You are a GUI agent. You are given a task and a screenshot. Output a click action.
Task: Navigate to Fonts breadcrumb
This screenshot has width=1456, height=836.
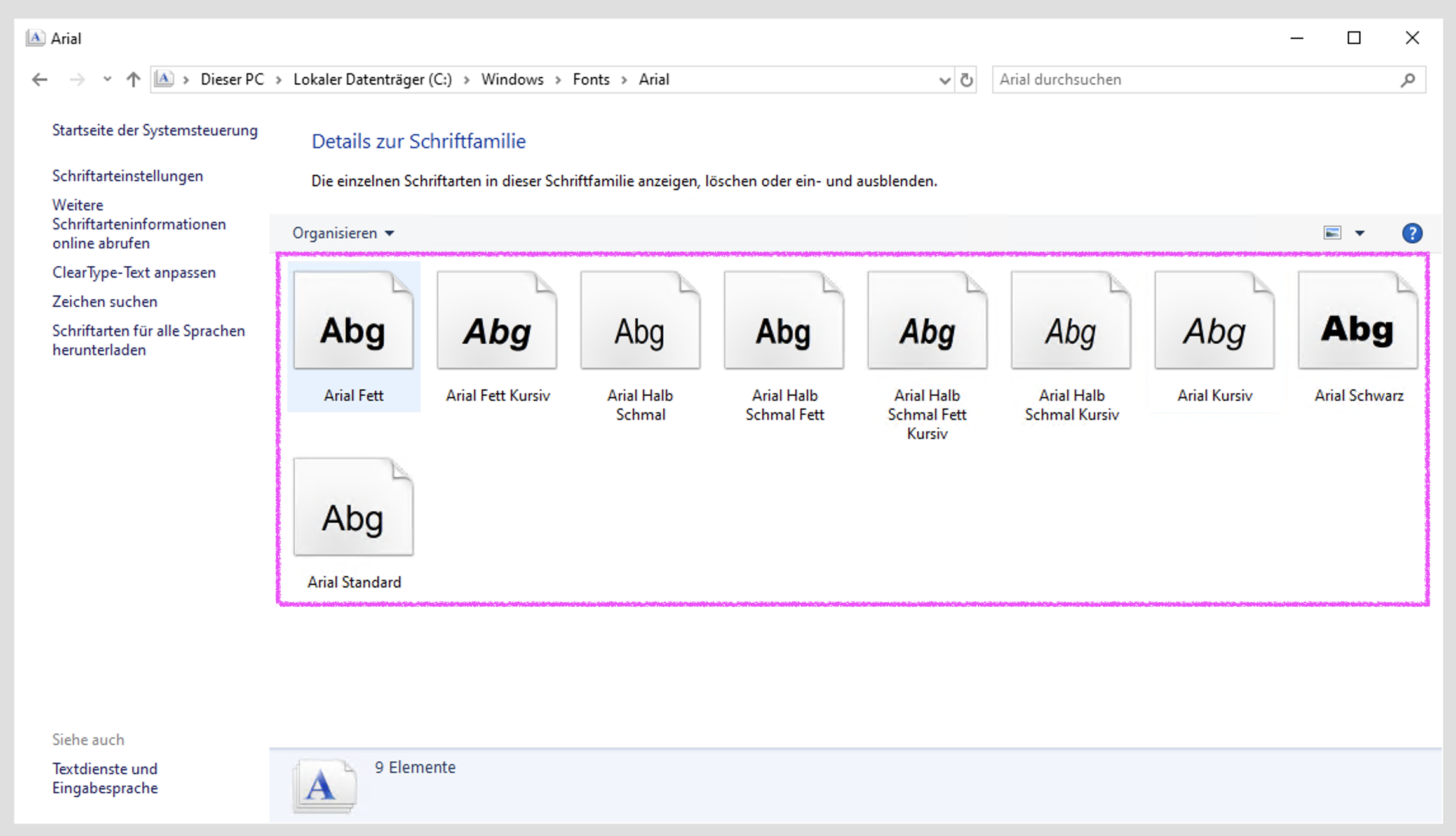pyautogui.click(x=591, y=79)
